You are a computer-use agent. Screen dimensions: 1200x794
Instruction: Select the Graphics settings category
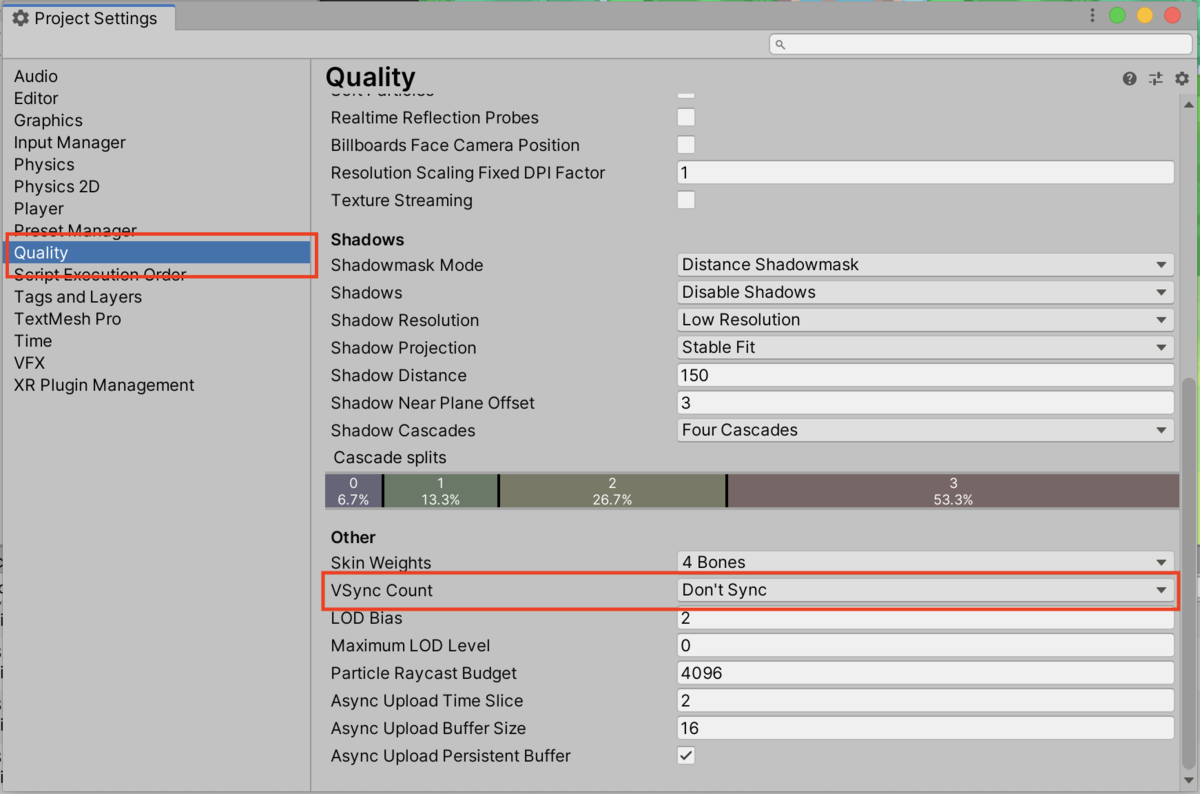pos(48,120)
